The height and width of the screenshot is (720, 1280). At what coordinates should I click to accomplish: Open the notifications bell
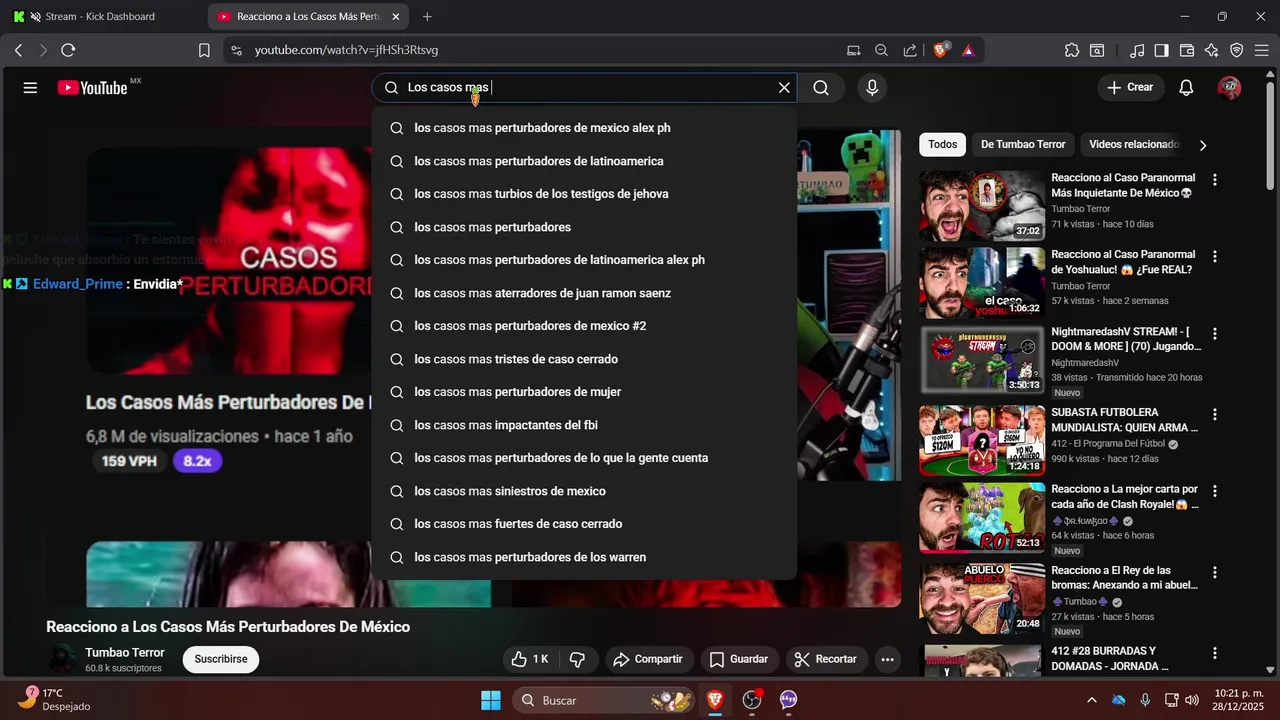tap(1186, 88)
